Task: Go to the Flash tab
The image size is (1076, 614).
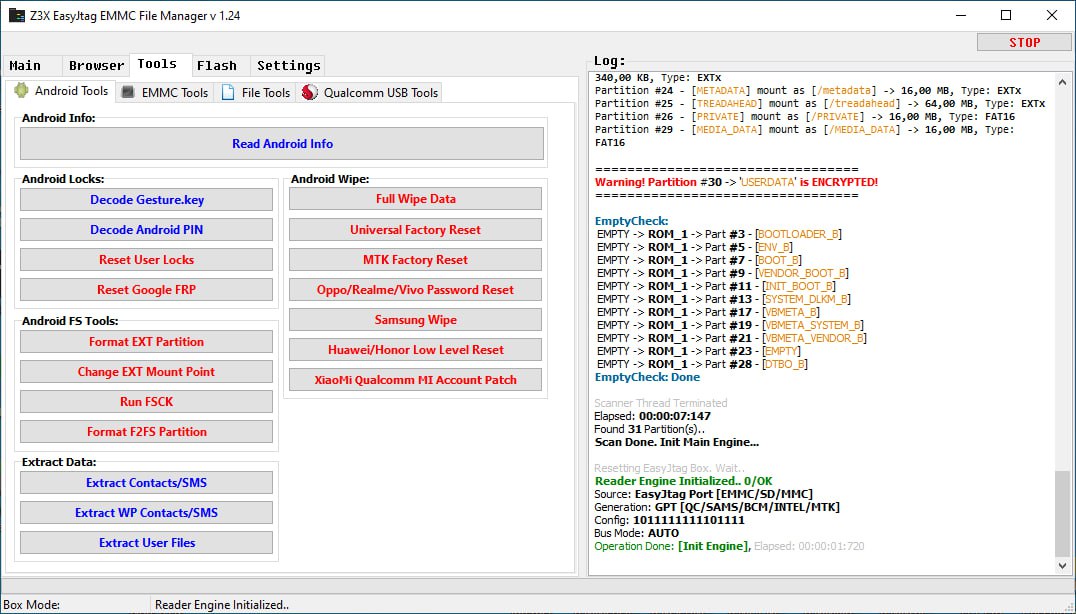Action: 220,66
